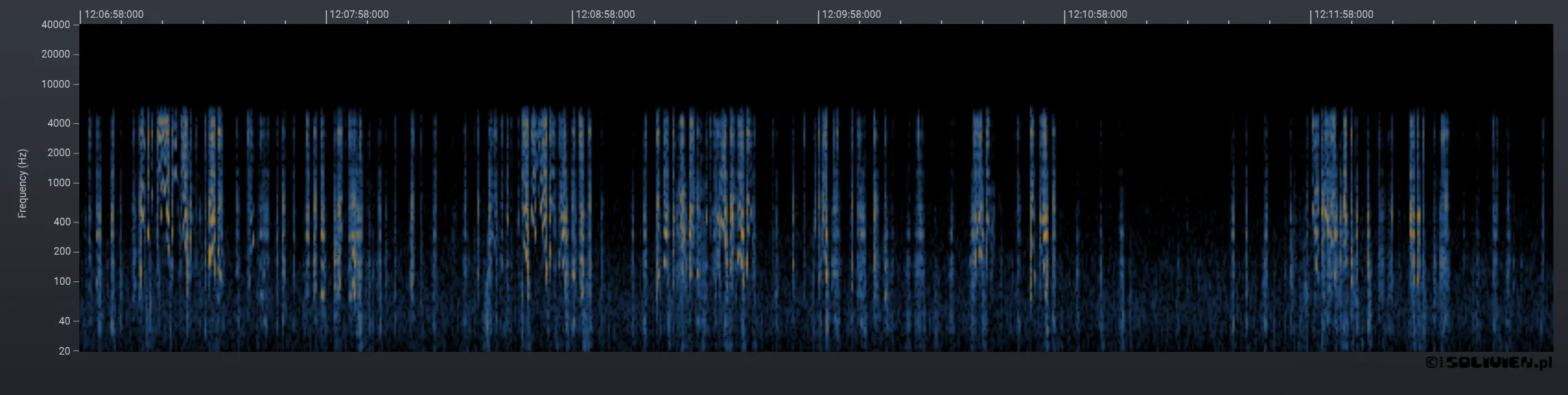Screen dimensions: 1568x395
Task: Click the 40000 Hz frequency axis label
Action: pyautogui.click(x=56, y=25)
